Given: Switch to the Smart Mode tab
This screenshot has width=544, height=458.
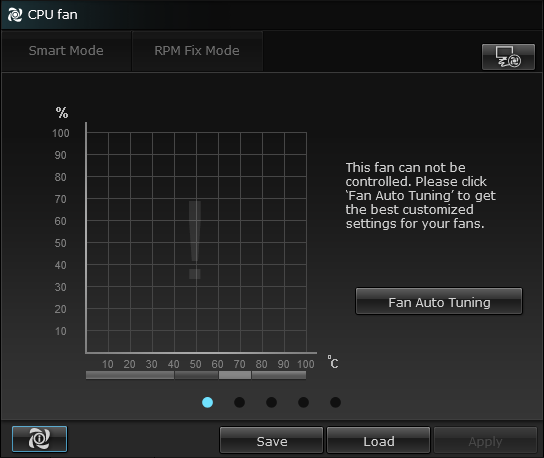Looking at the screenshot, I should tap(66, 51).
